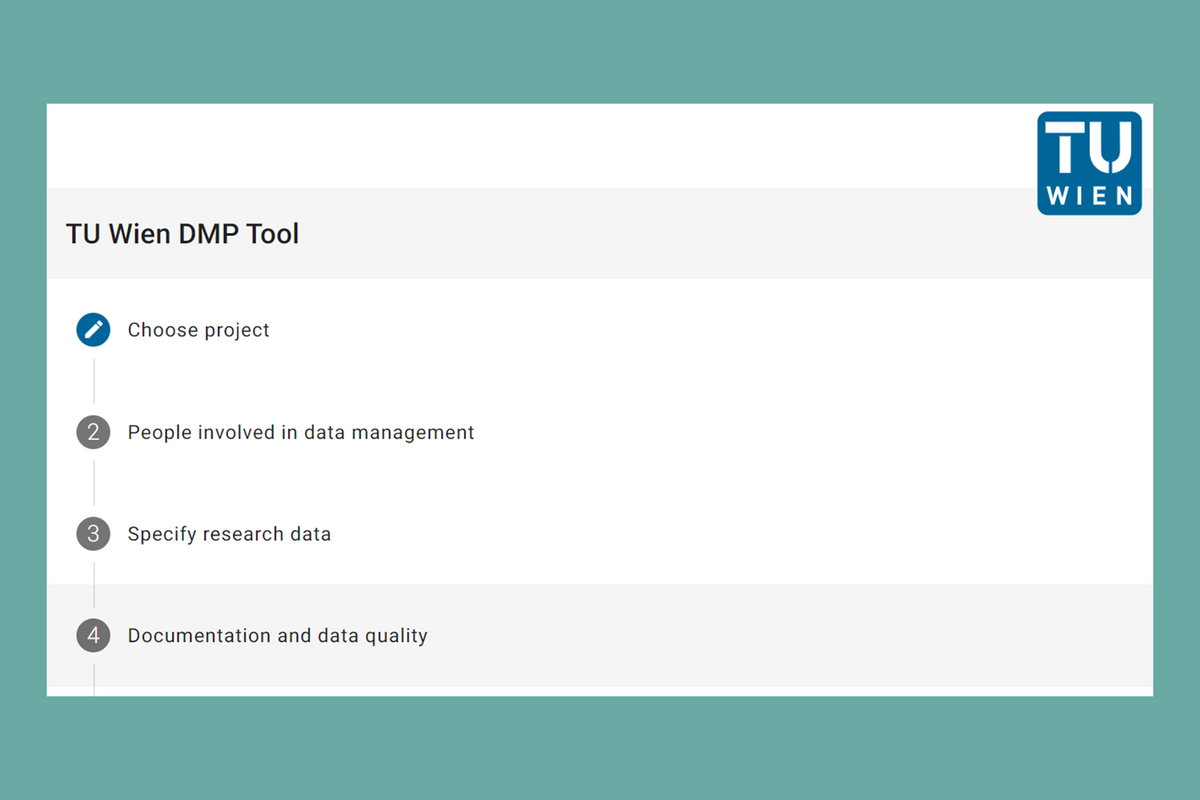Select the 'People involved in data management' text
Viewport: 1200px width, 800px height.
pos(300,432)
